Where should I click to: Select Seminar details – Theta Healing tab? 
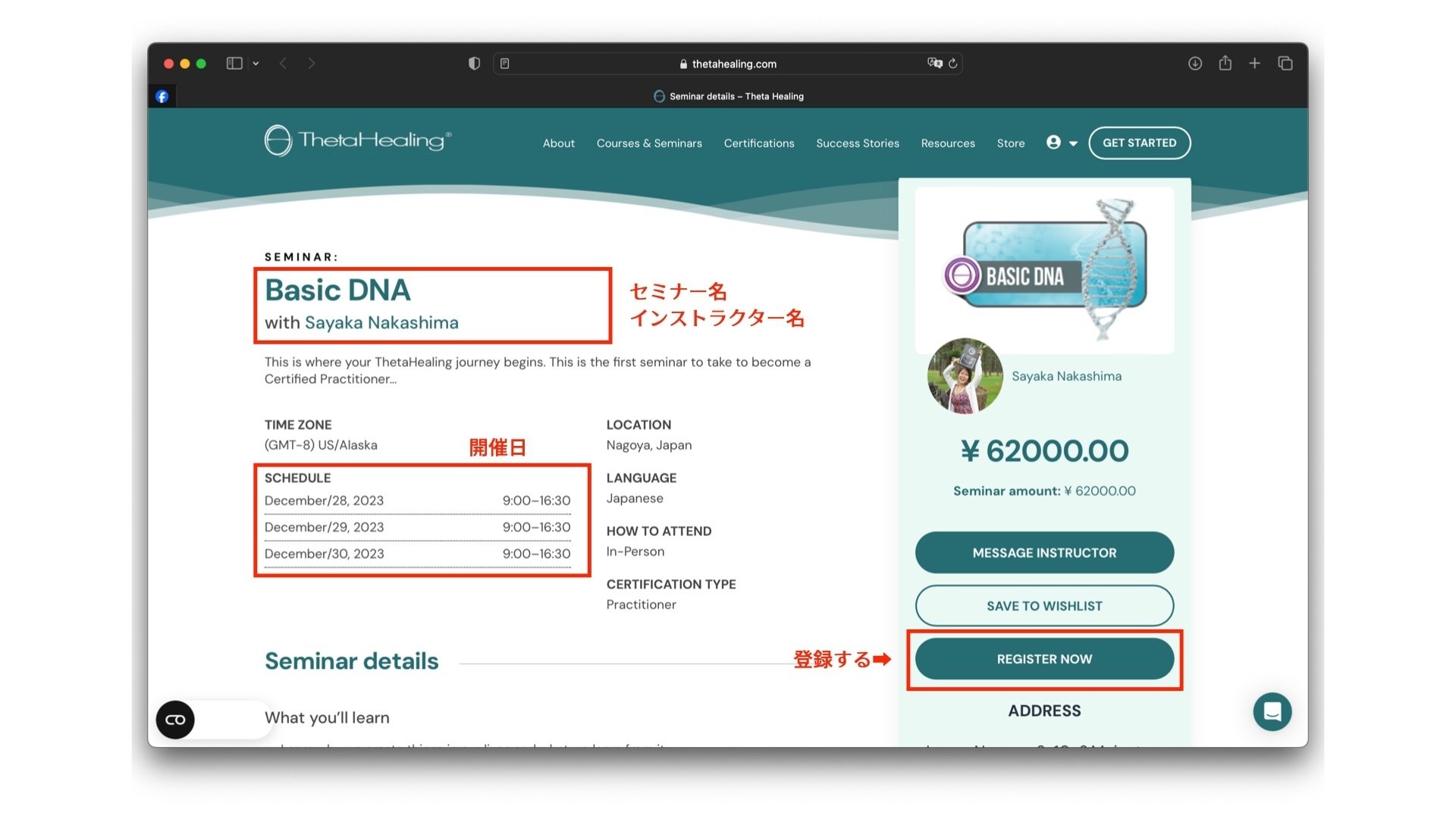coord(728,96)
